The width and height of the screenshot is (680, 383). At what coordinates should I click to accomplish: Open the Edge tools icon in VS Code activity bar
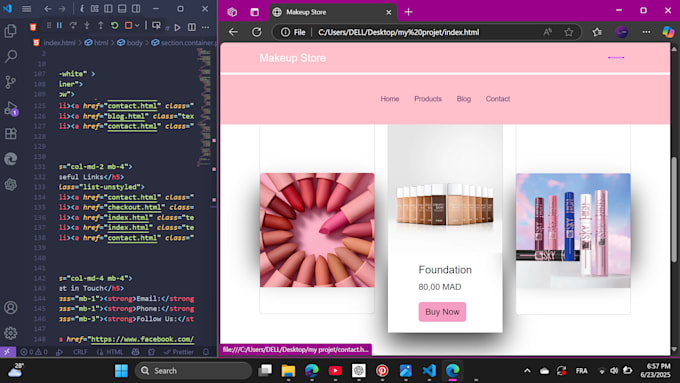pos(10,159)
